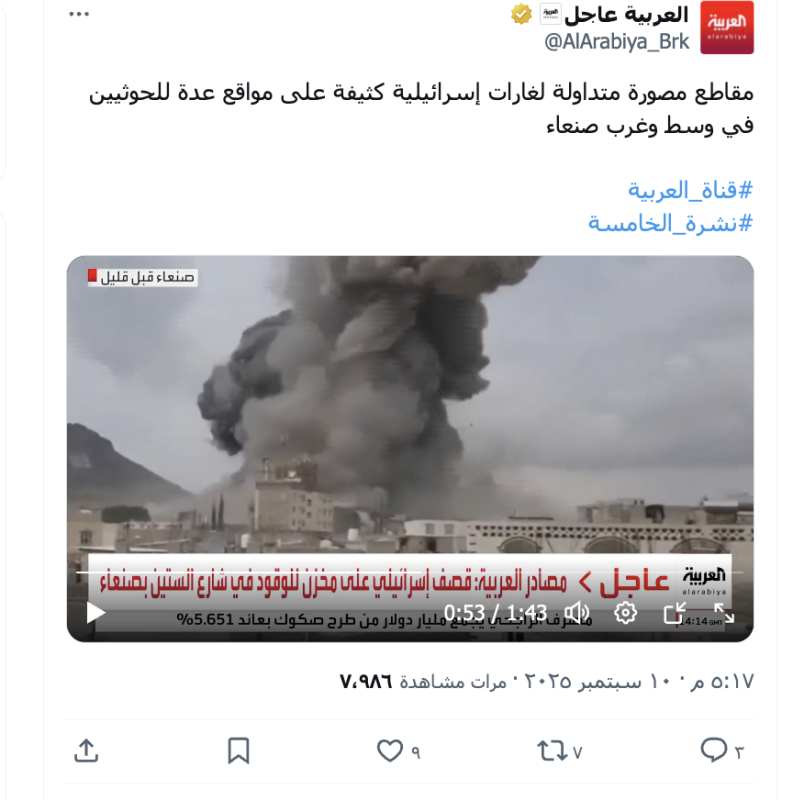793x800 pixels.
Task: Open the #قناة_العربية hashtag
Action: [x=690, y=190]
